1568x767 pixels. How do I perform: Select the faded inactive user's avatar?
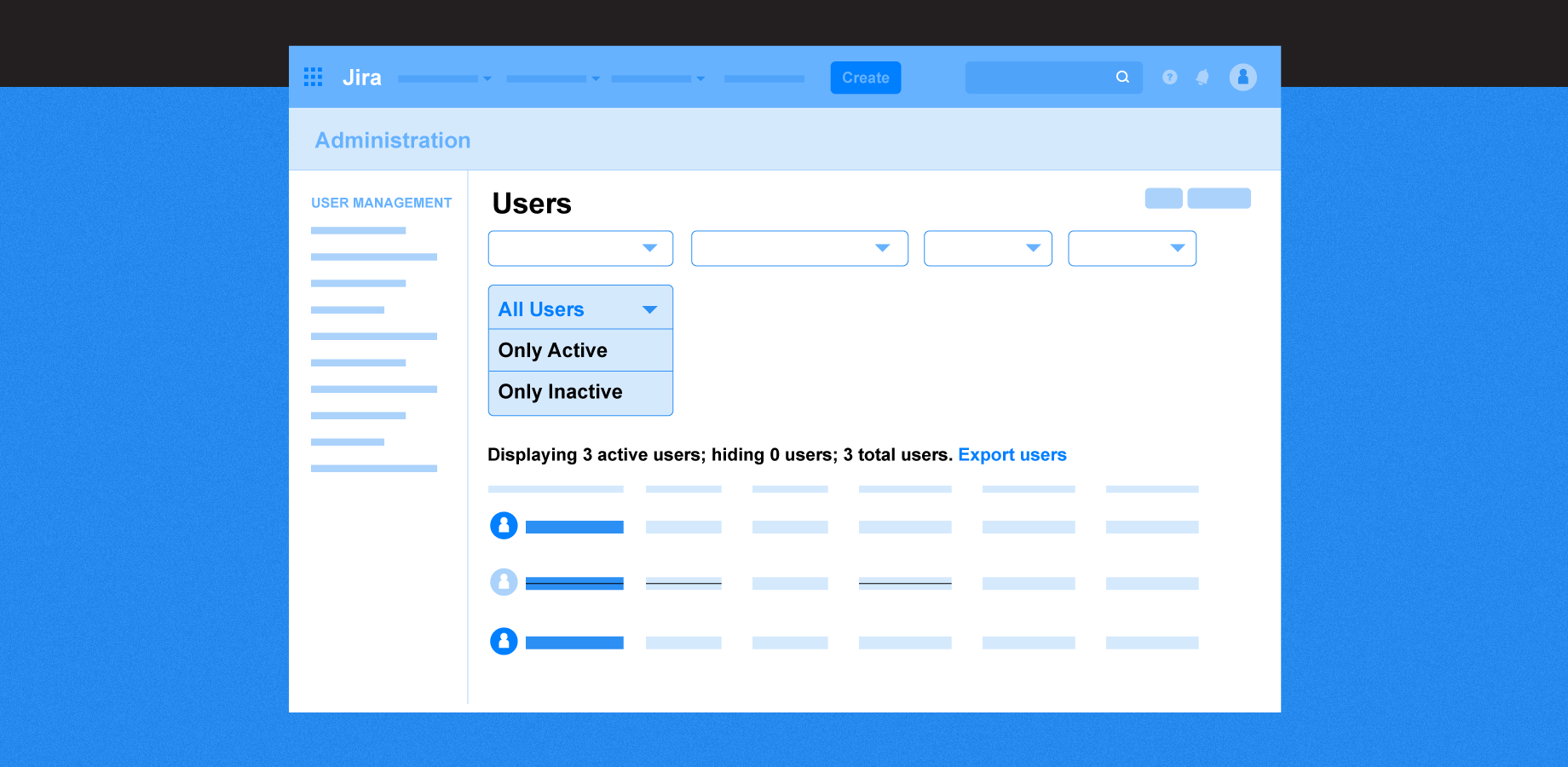(504, 582)
